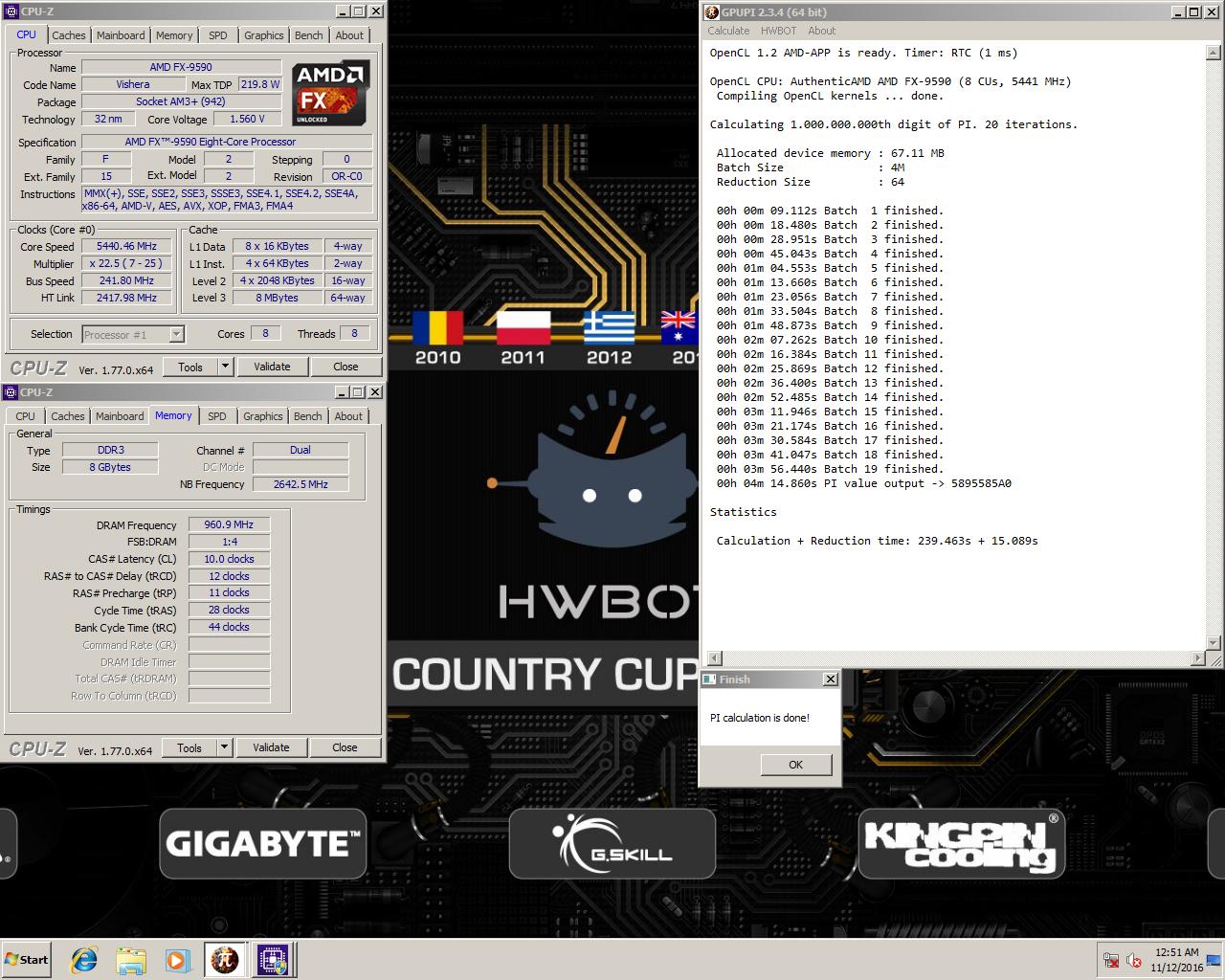Click the CPU-Z title bar icon of top window
The width and height of the screenshot is (1225, 980).
click(x=11, y=11)
